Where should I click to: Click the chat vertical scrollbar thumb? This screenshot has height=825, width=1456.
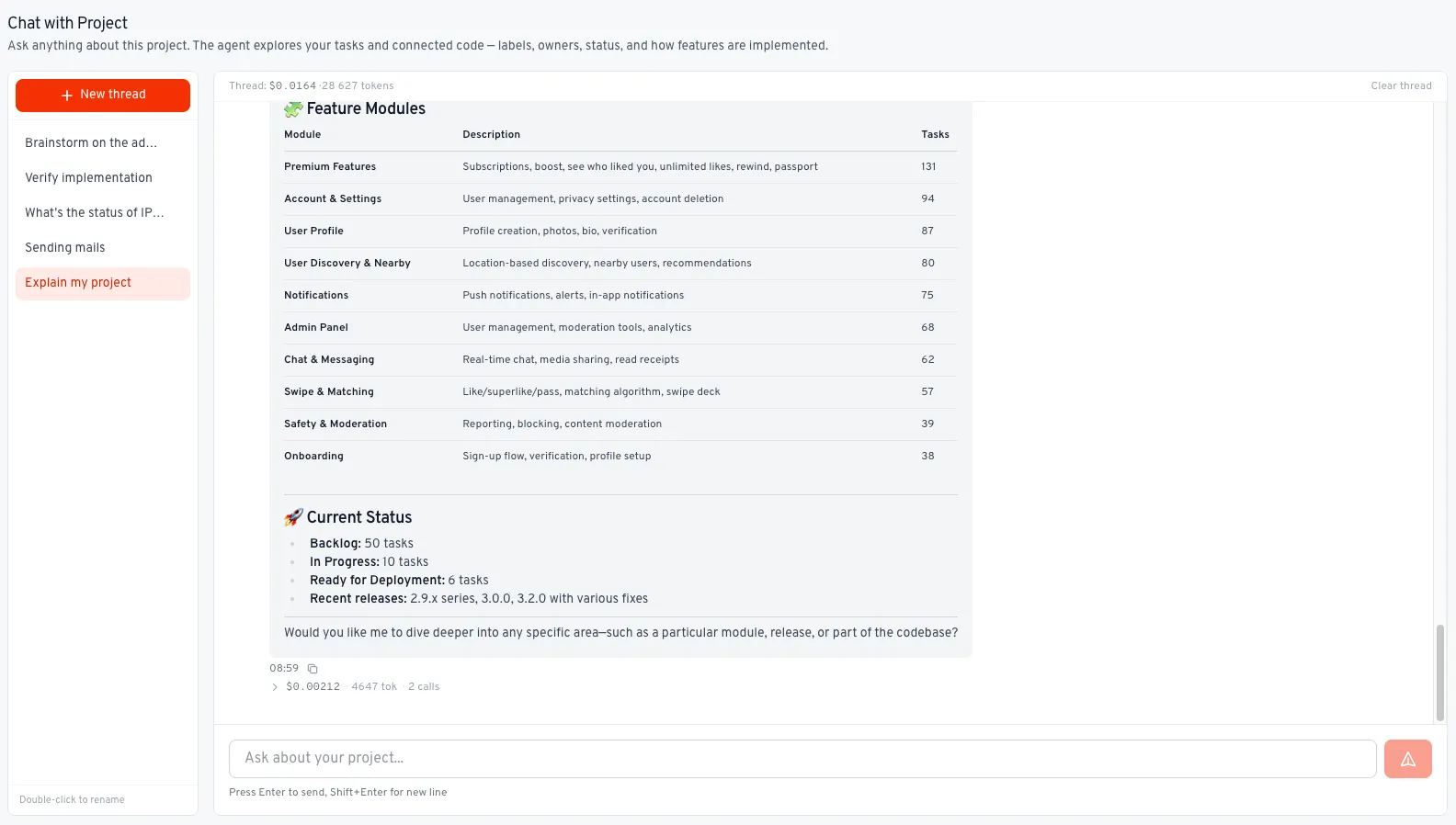point(1439,673)
